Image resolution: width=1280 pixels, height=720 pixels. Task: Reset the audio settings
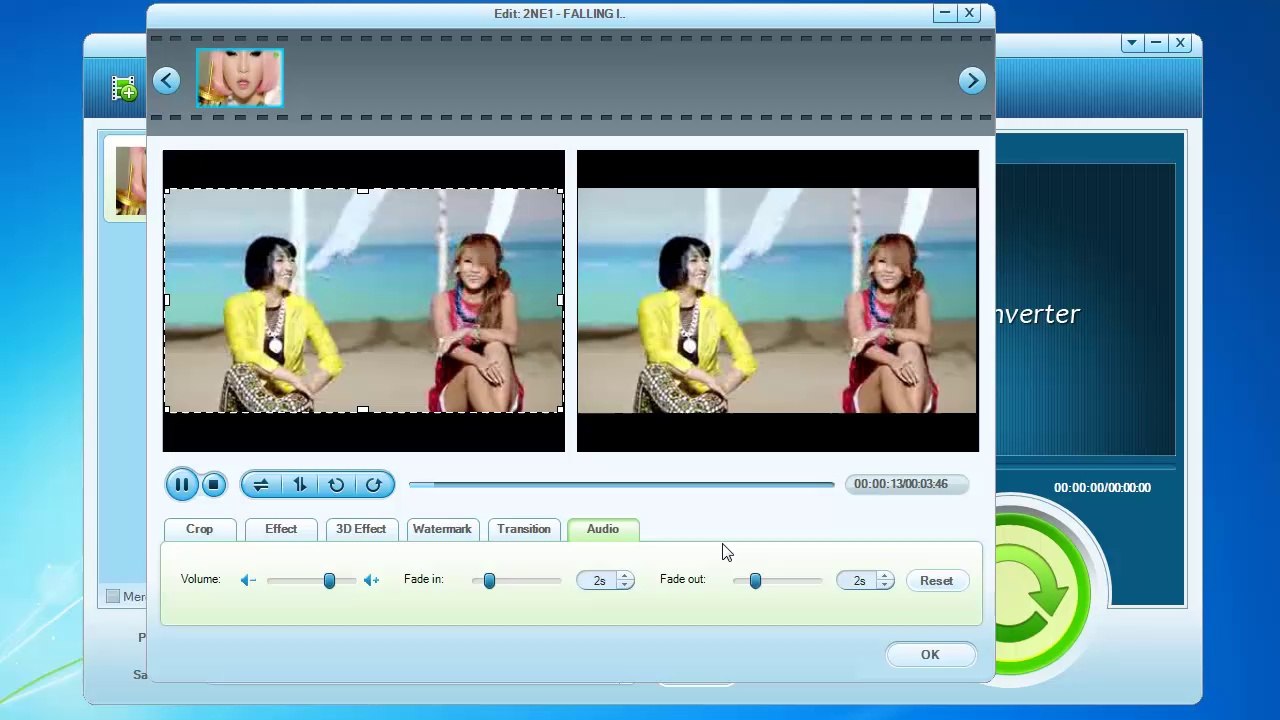(x=937, y=581)
